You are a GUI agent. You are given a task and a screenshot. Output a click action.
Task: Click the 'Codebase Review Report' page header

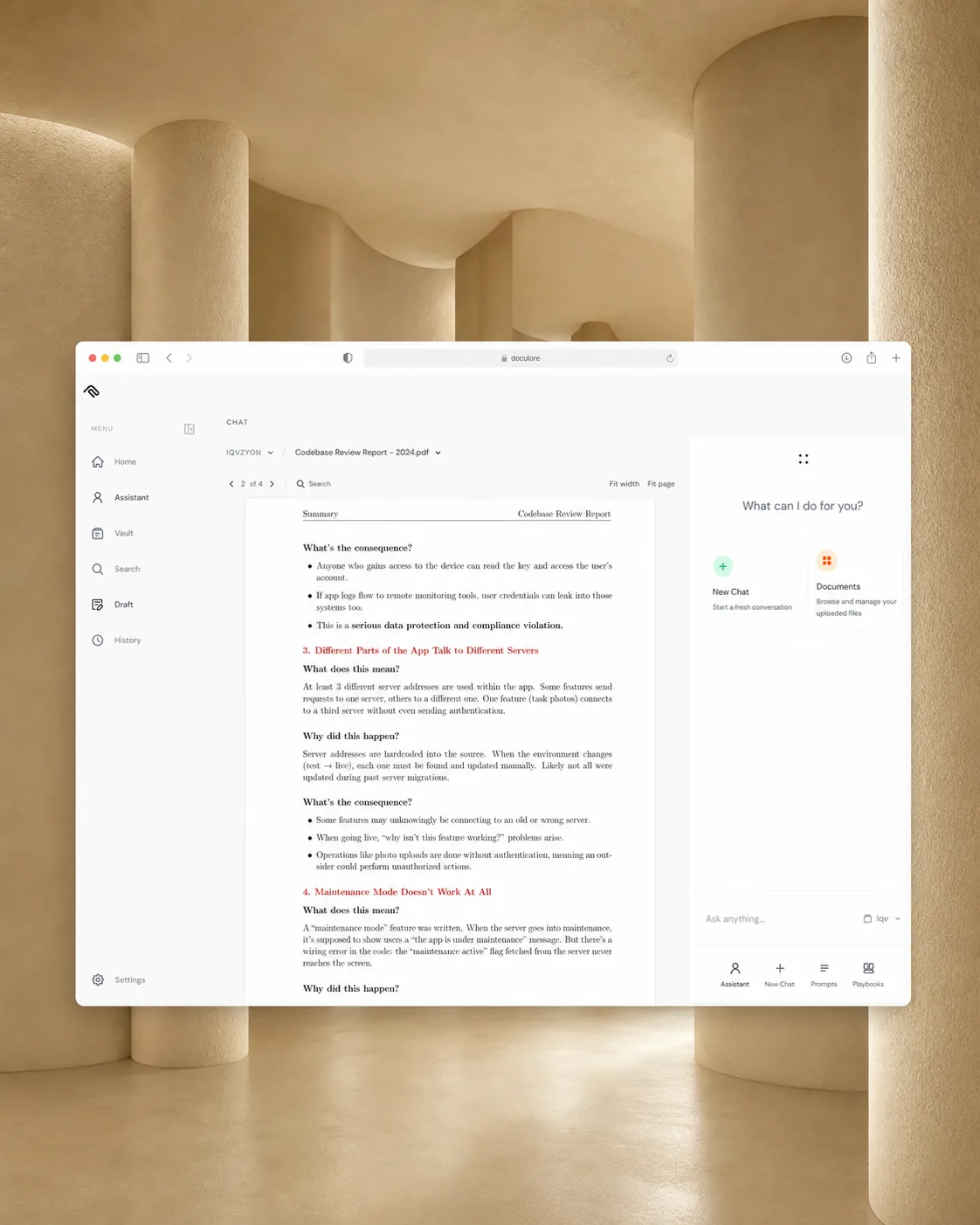(564, 514)
